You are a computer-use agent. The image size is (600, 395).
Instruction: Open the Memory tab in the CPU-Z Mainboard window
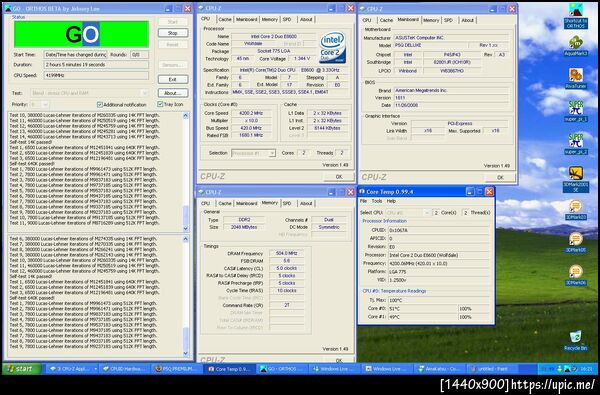coord(431,20)
